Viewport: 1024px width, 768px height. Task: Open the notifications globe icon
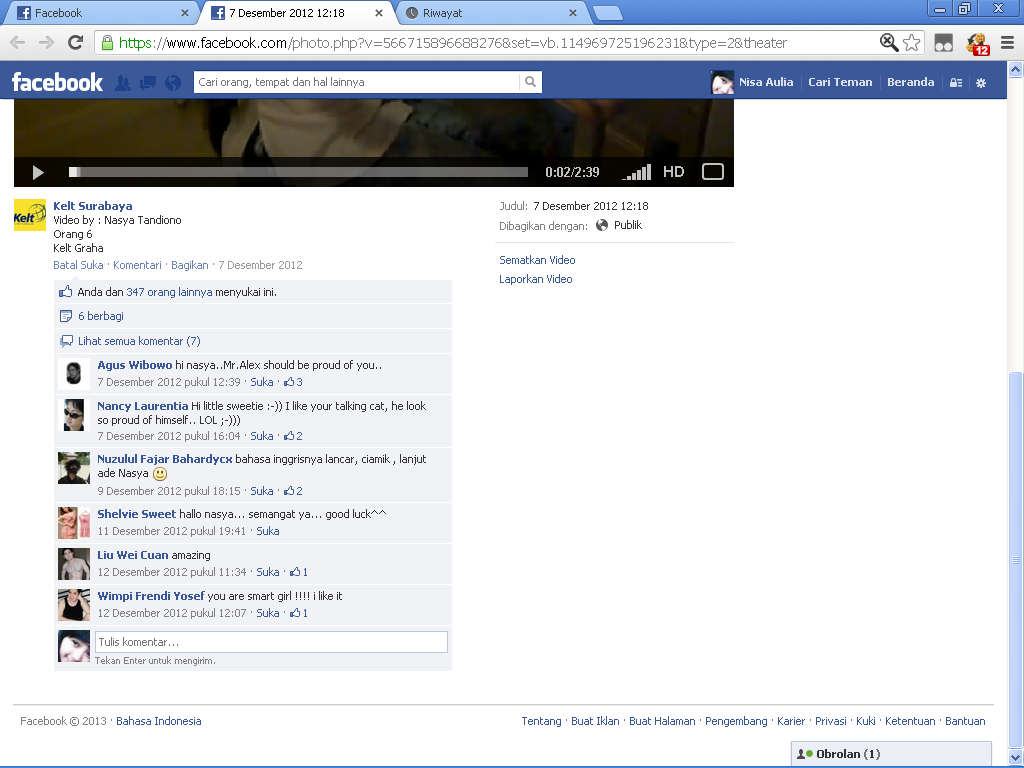pyautogui.click(x=173, y=82)
